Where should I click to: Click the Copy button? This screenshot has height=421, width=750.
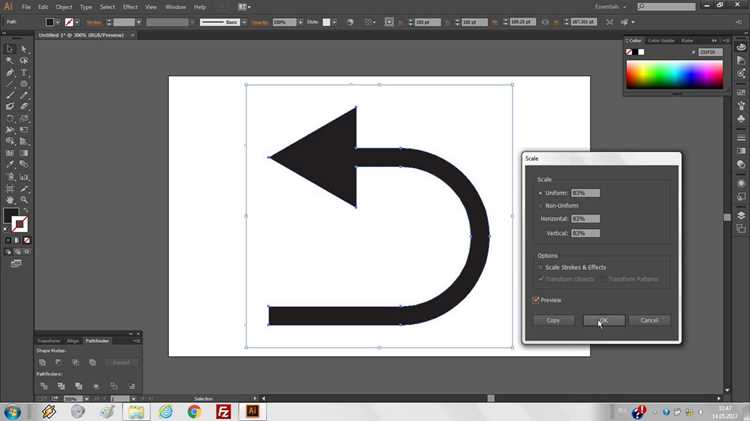tap(553, 320)
